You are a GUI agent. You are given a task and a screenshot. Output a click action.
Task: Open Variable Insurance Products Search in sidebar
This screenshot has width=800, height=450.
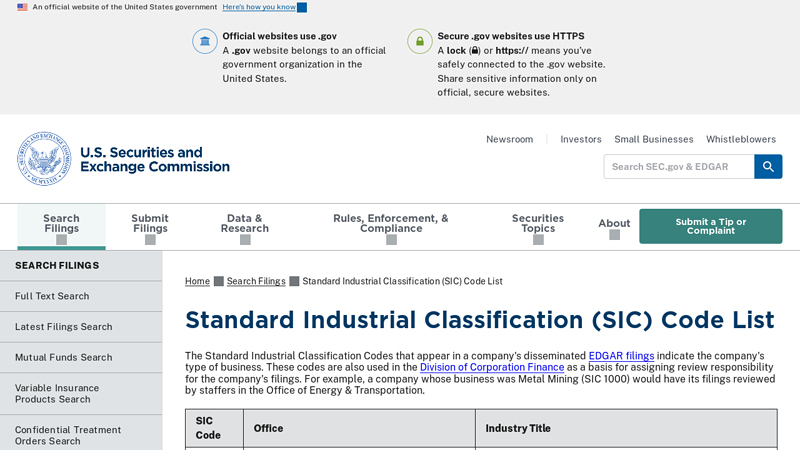pos(81,394)
